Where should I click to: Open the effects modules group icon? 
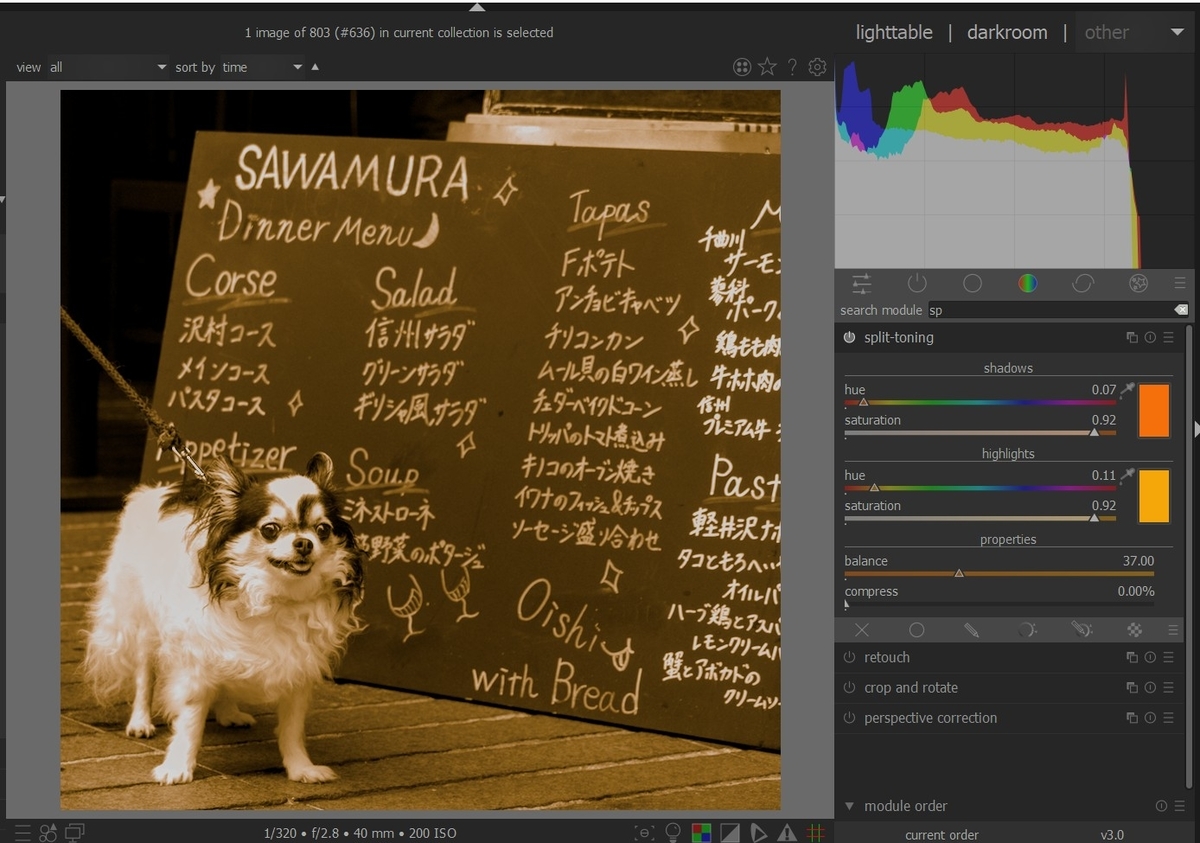(1137, 283)
